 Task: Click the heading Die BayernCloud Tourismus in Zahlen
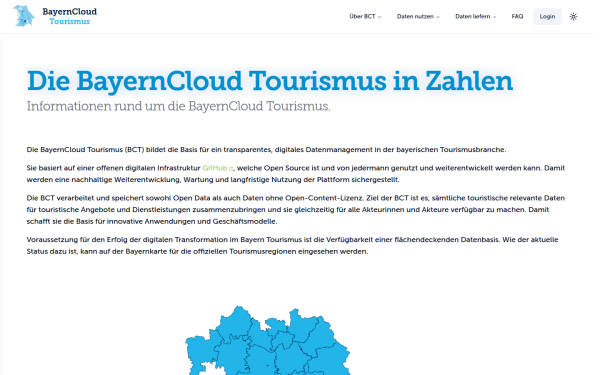tap(270, 81)
